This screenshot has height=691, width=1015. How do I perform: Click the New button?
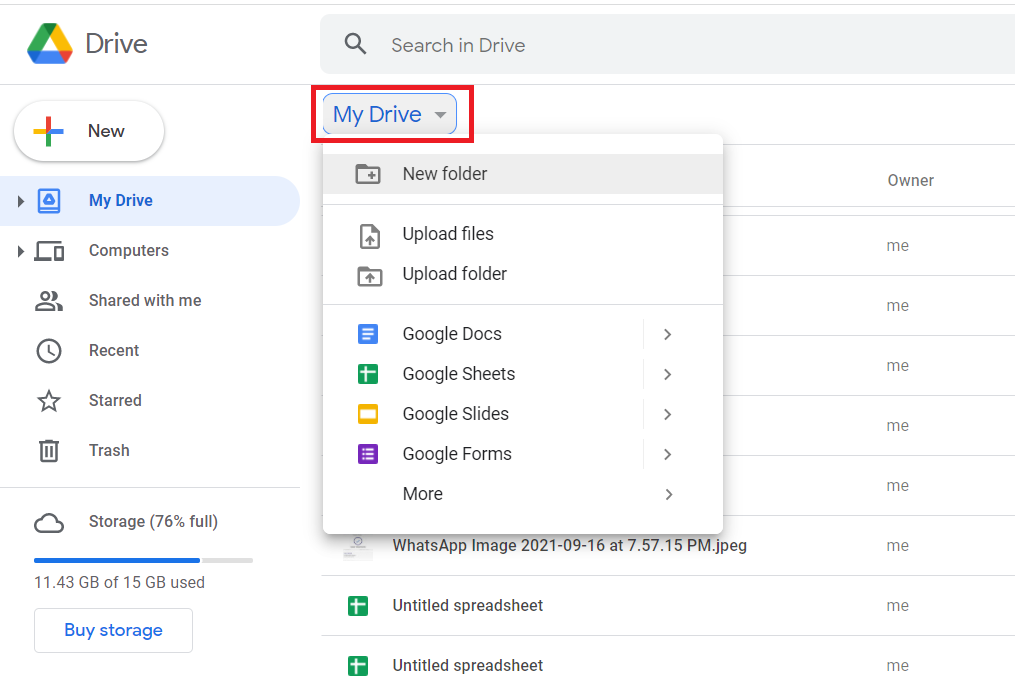pyautogui.click(x=89, y=131)
